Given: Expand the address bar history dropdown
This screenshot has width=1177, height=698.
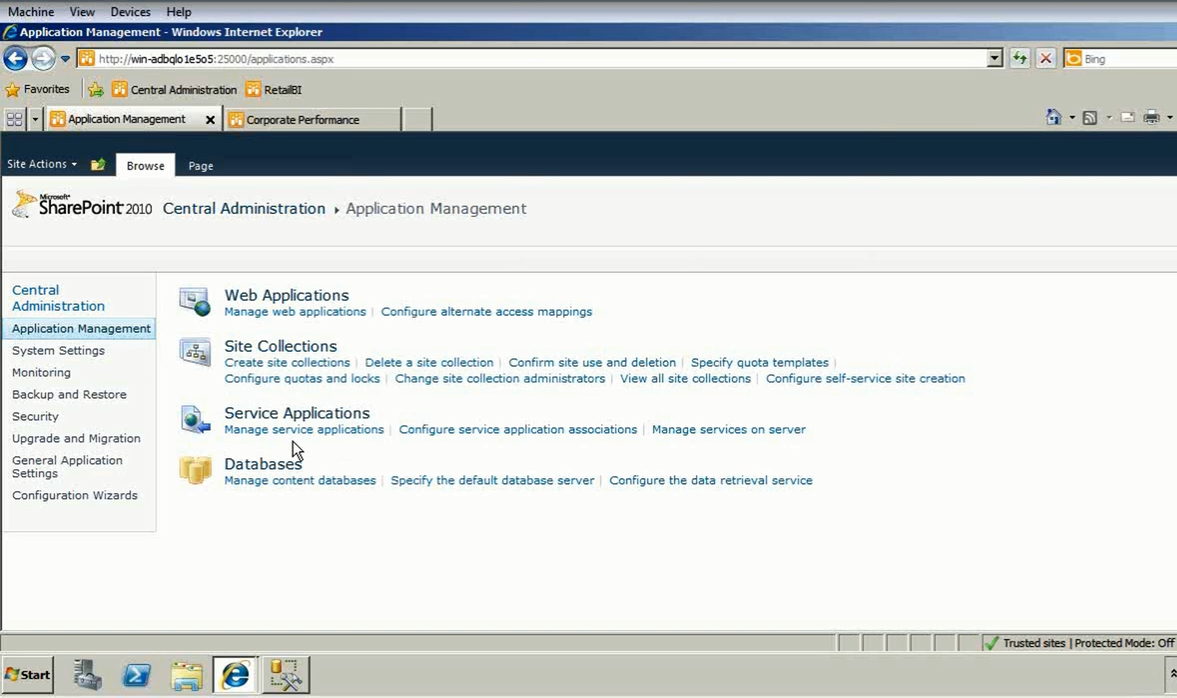Looking at the screenshot, I should [994, 58].
